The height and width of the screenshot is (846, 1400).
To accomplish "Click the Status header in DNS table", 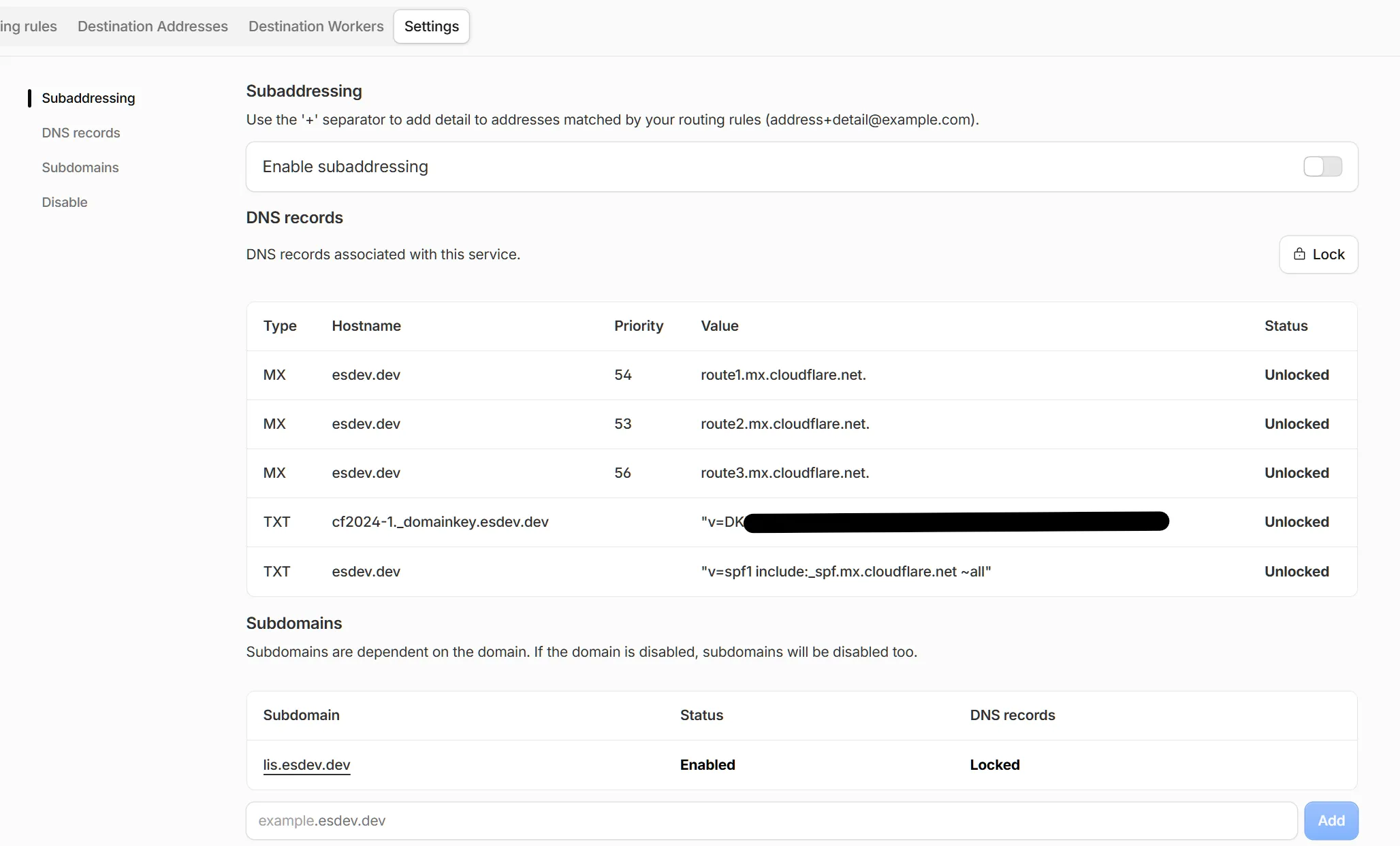I will (1286, 326).
